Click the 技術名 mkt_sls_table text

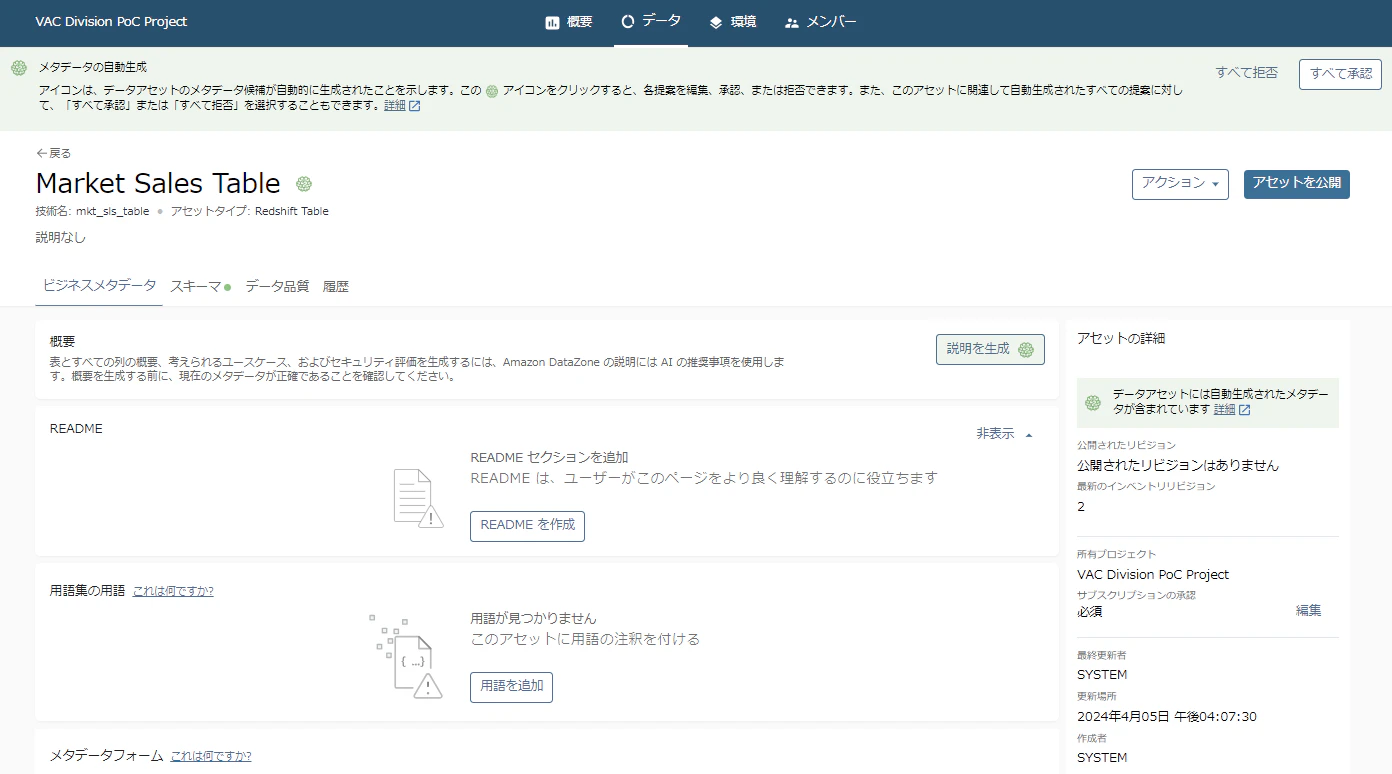point(92,211)
